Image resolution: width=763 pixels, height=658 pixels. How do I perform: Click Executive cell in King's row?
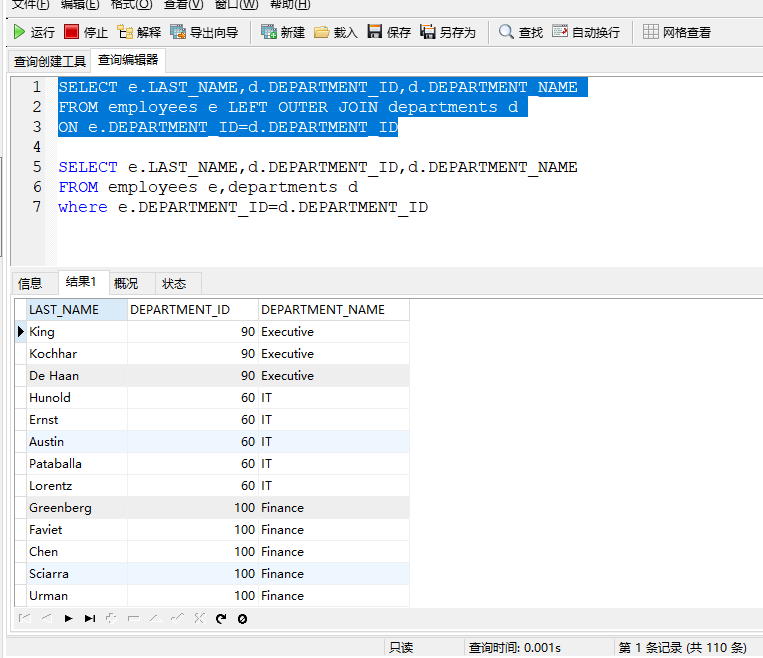(334, 332)
